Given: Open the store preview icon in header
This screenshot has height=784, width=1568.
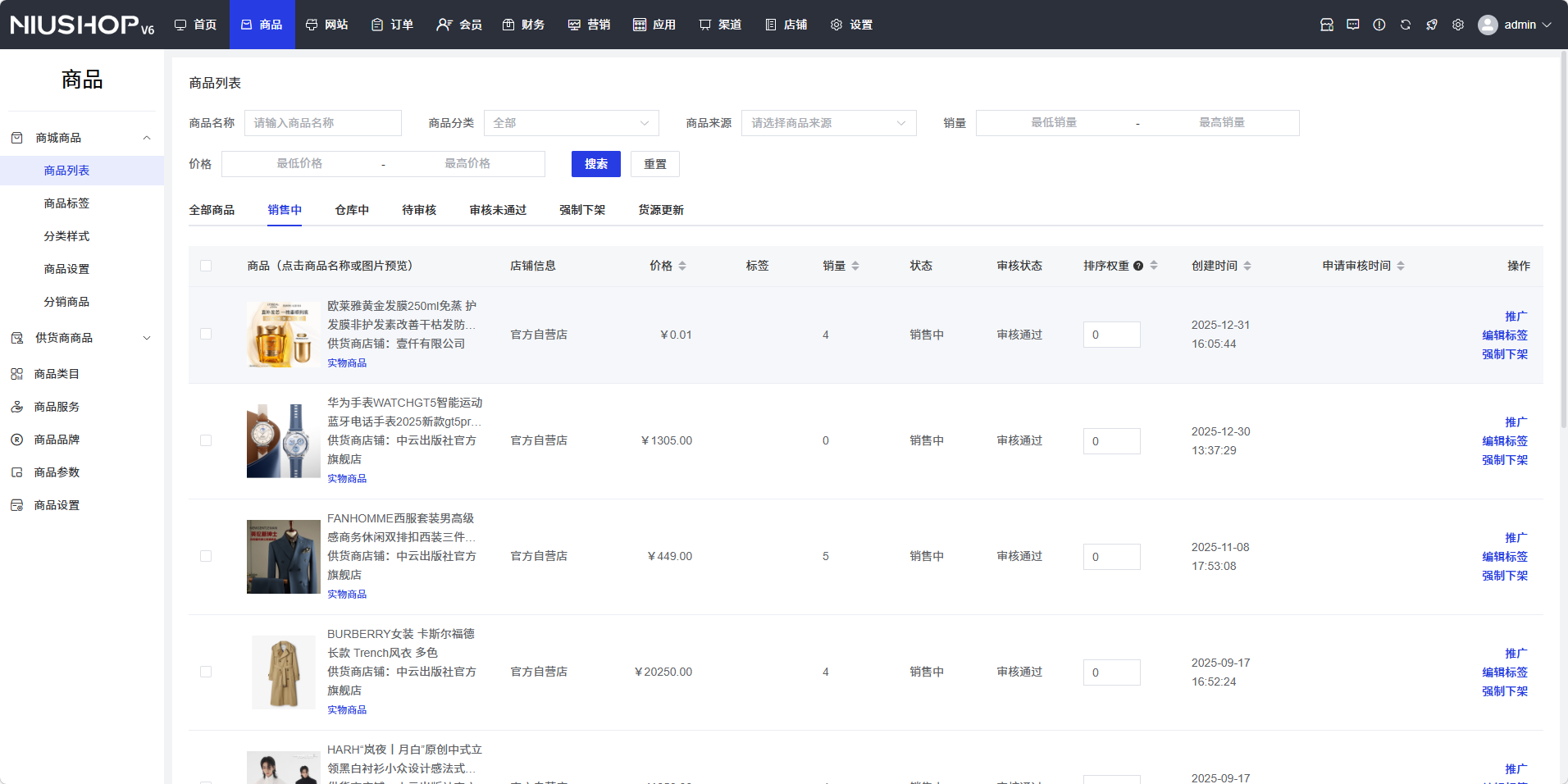Looking at the screenshot, I should 1326,25.
